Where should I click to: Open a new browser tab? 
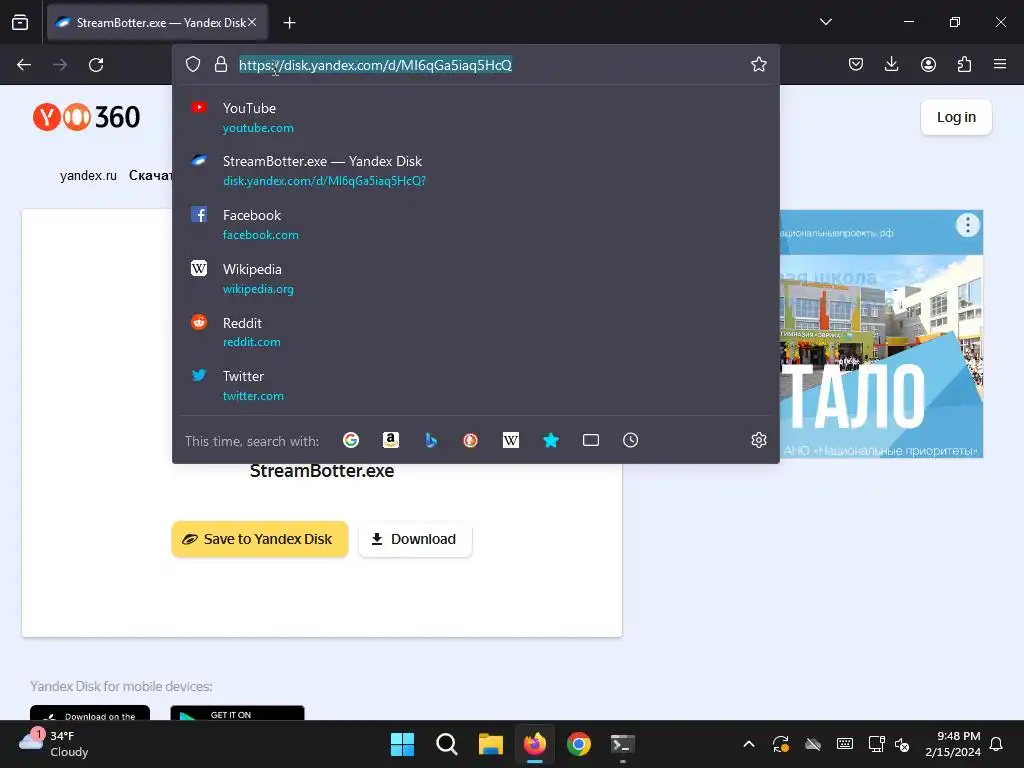289,23
